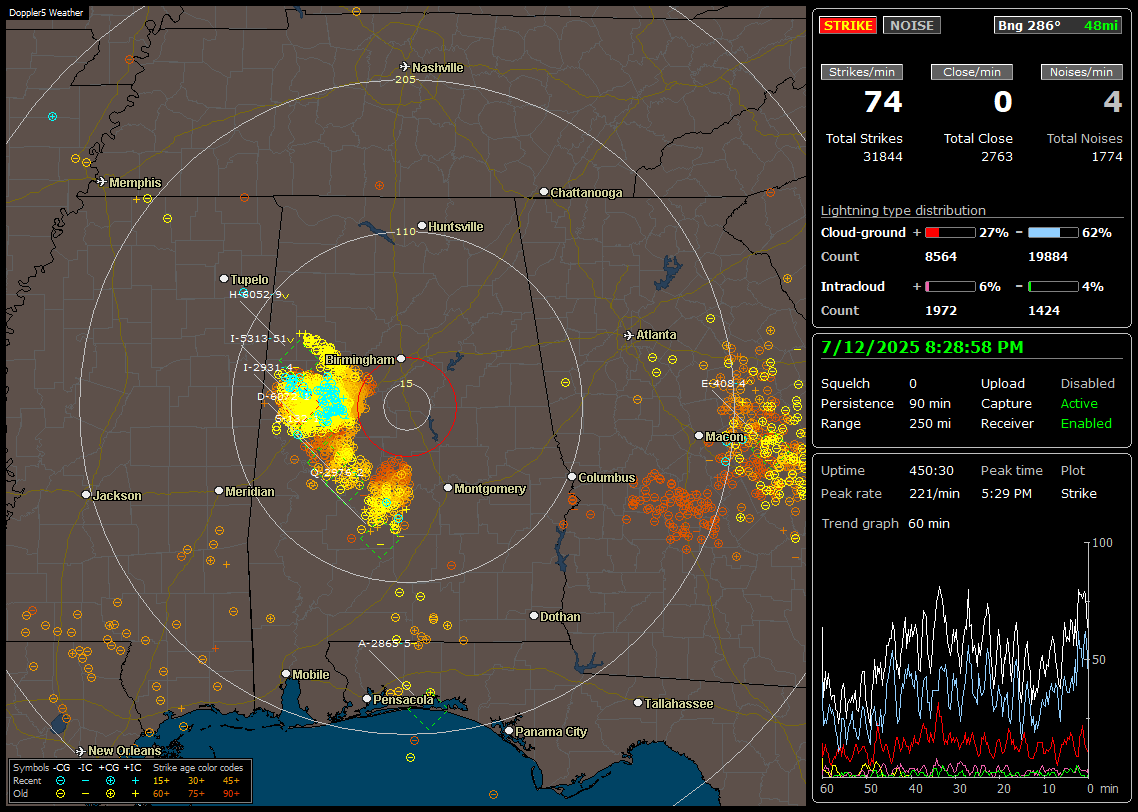Select the Noises/min label box
Viewport: 1138px width, 812px height.
tap(1081, 72)
